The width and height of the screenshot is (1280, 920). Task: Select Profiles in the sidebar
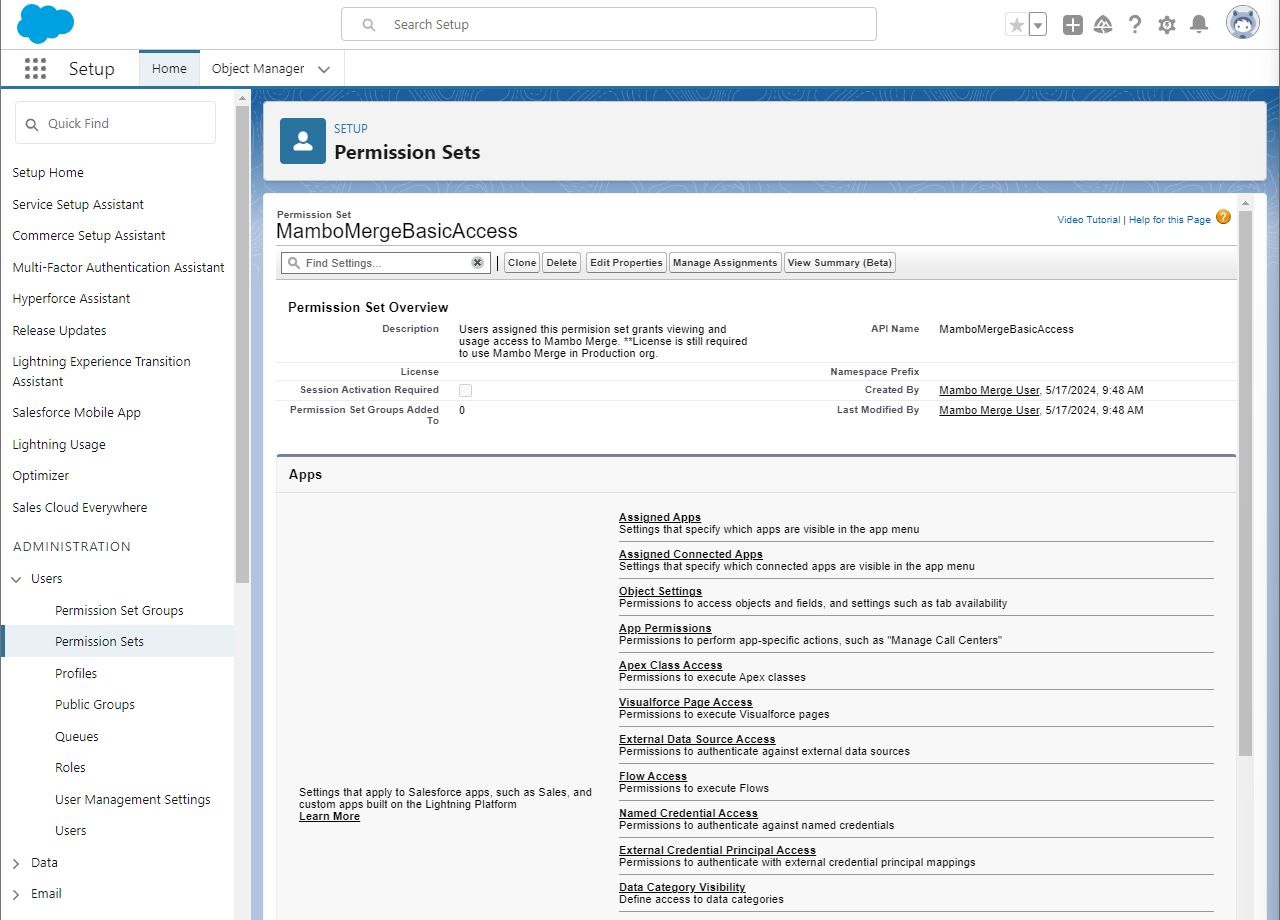point(76,673)
